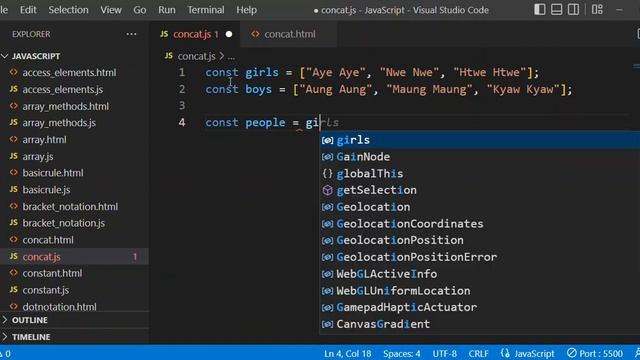This screenshot has width=640, height=360.
Task: Click 'people' variable on line 4
Action: click(x=265, y=122)
